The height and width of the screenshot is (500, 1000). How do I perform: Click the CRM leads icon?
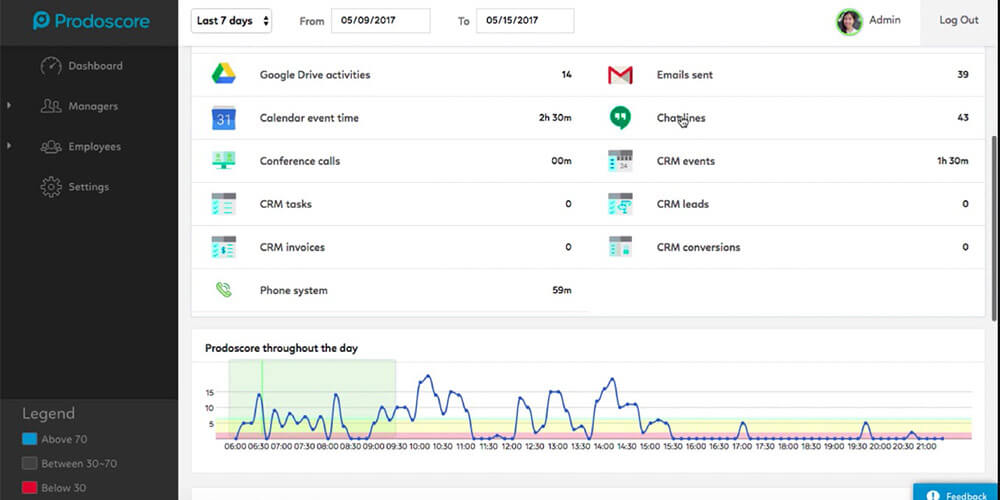click(620, 204)
